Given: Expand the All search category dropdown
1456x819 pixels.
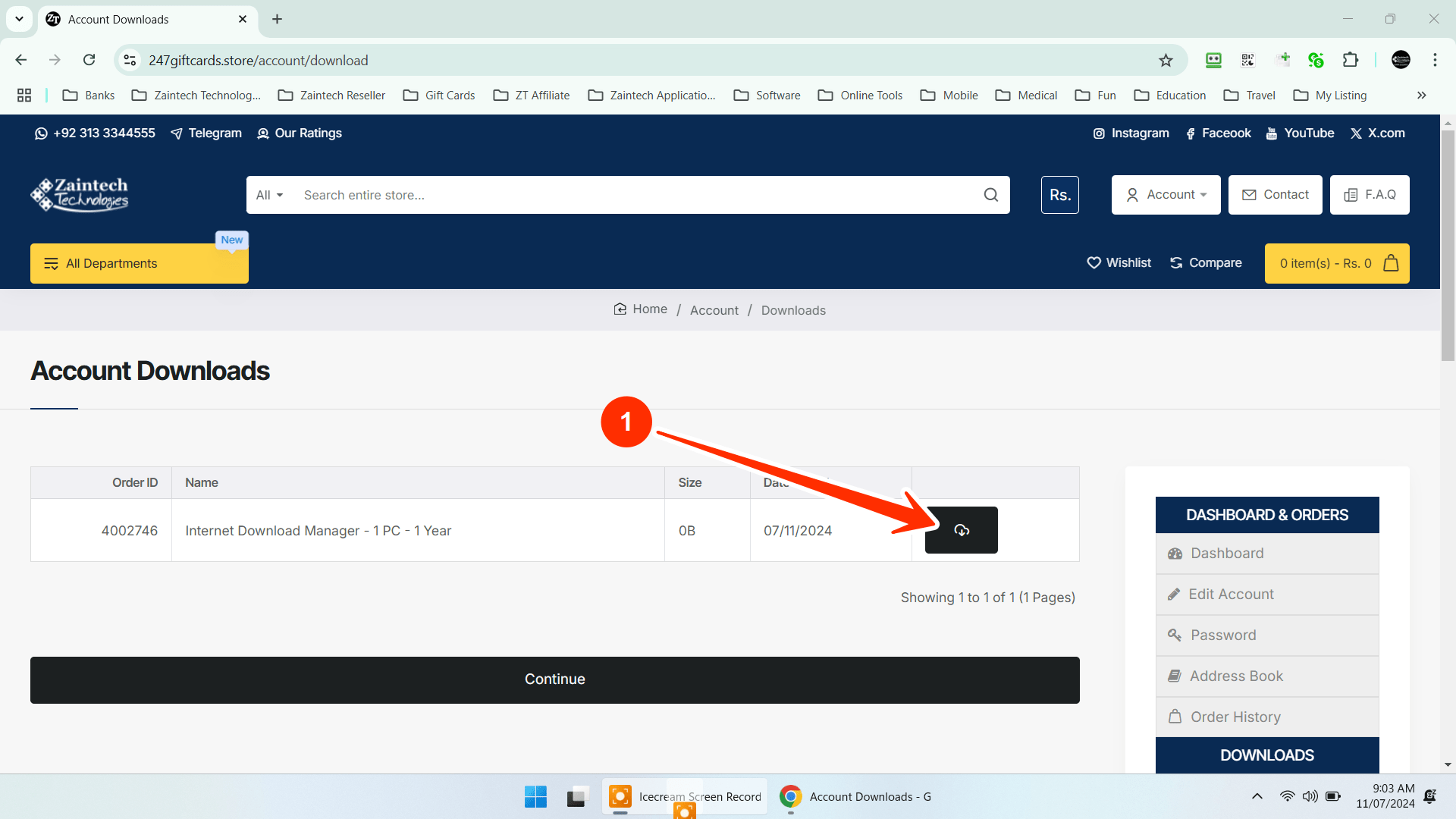Looking at the screenshot, I should click(269, 195).
